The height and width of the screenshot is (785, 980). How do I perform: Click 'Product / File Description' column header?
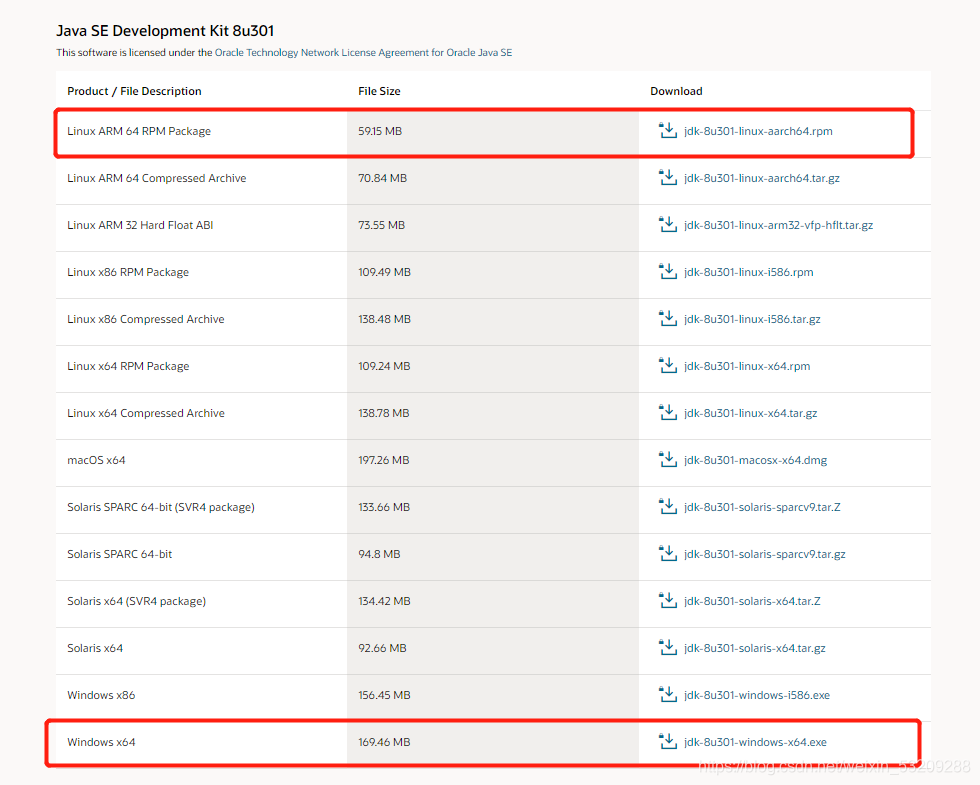(x=134, y=91)
